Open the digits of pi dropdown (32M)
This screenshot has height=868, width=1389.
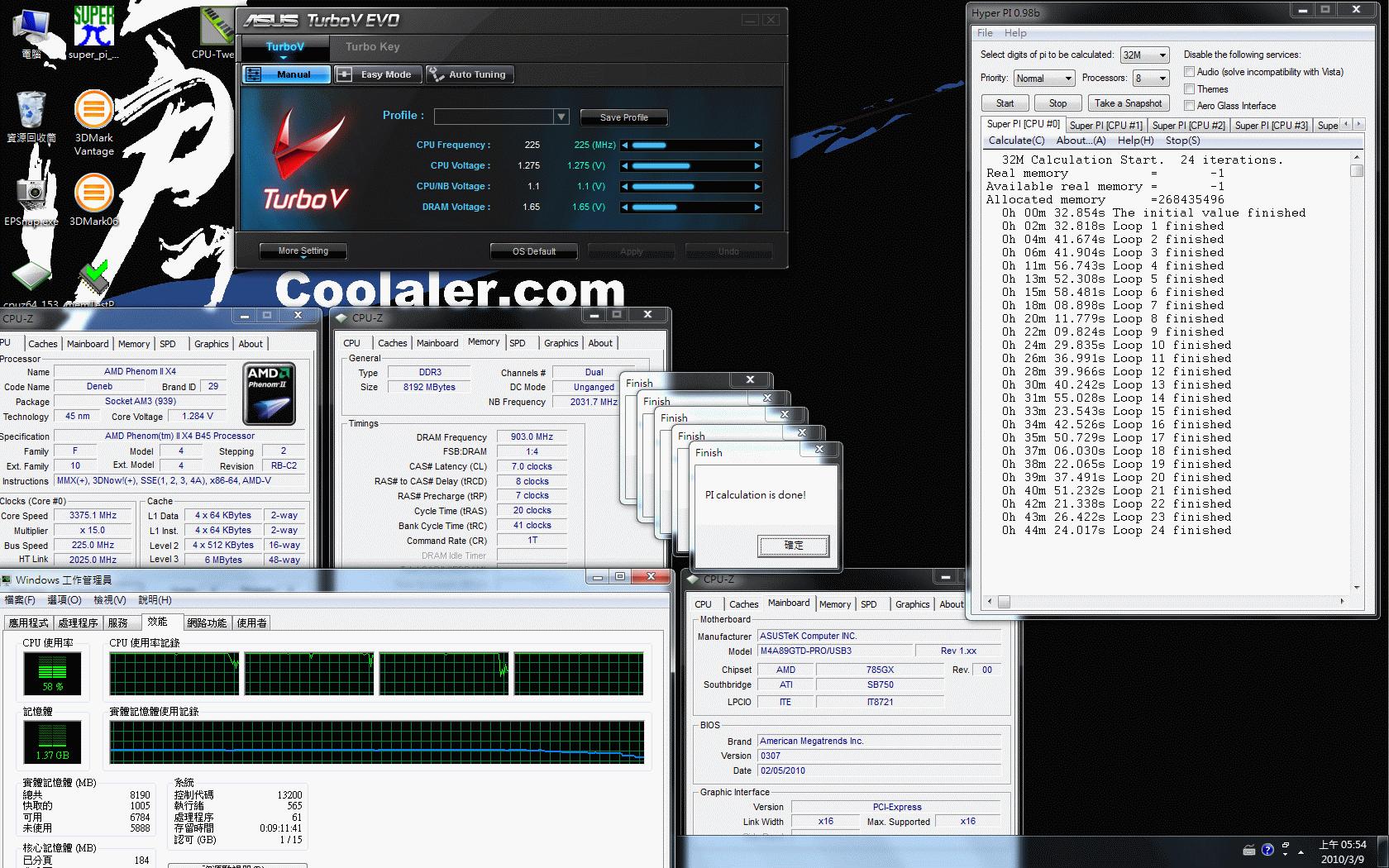(1144, 55)
